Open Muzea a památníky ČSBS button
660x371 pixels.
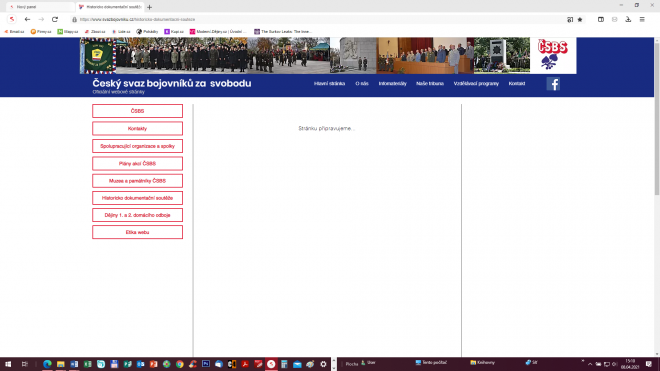coord(137,181)
